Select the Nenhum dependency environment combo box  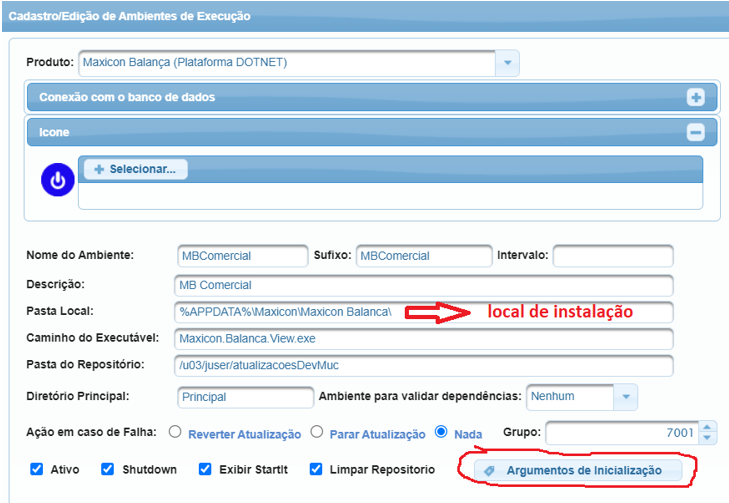pos(582,397)
